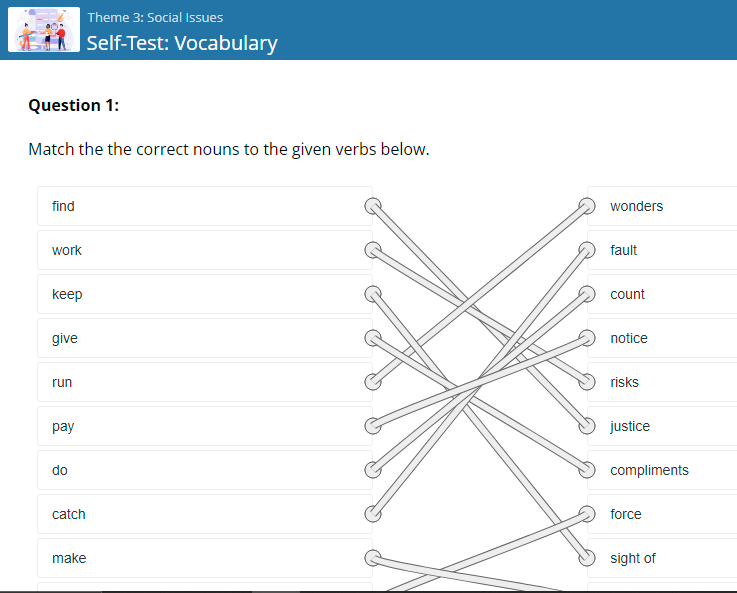Click the connector circle left of "fault"

[x=589, y=250]
